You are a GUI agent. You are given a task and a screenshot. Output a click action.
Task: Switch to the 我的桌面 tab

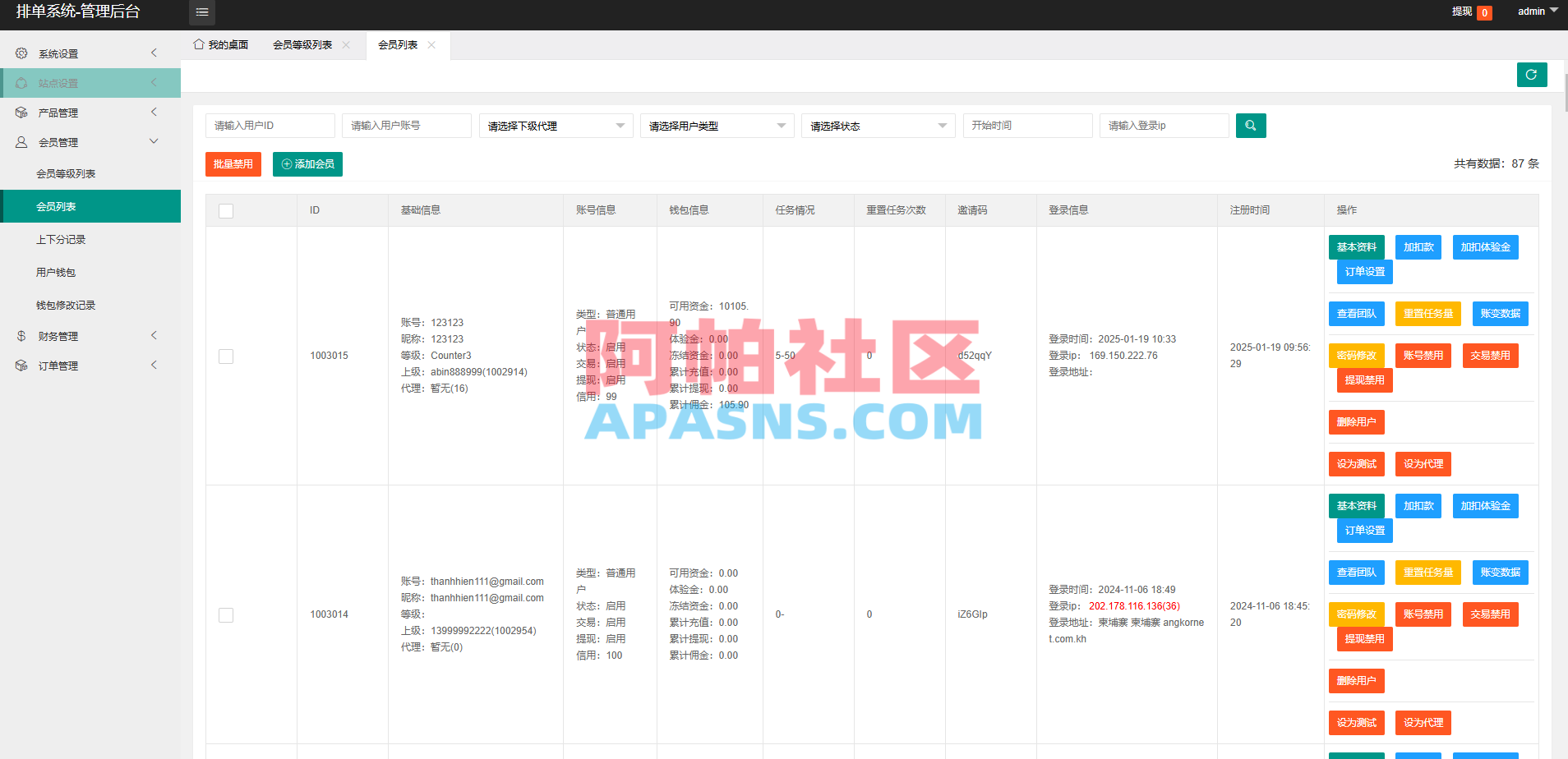tap(222, 44)
